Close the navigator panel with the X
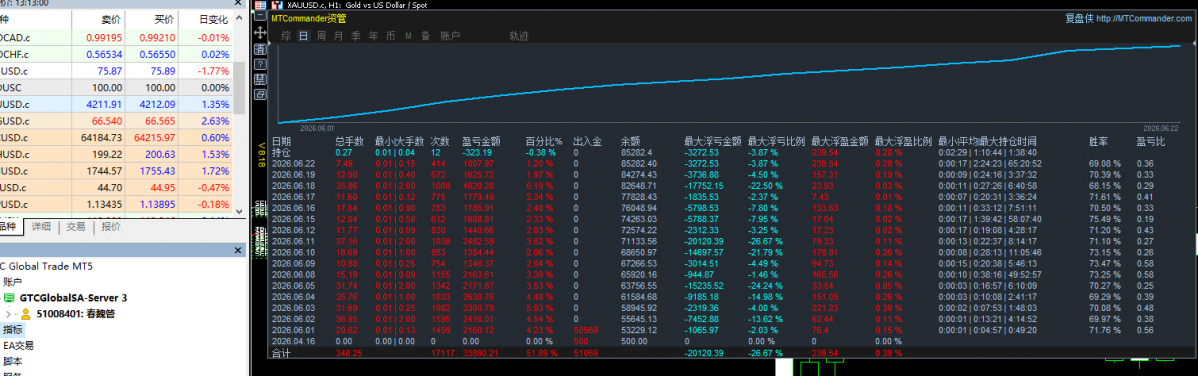1198x376 pixels. point(238,250)
